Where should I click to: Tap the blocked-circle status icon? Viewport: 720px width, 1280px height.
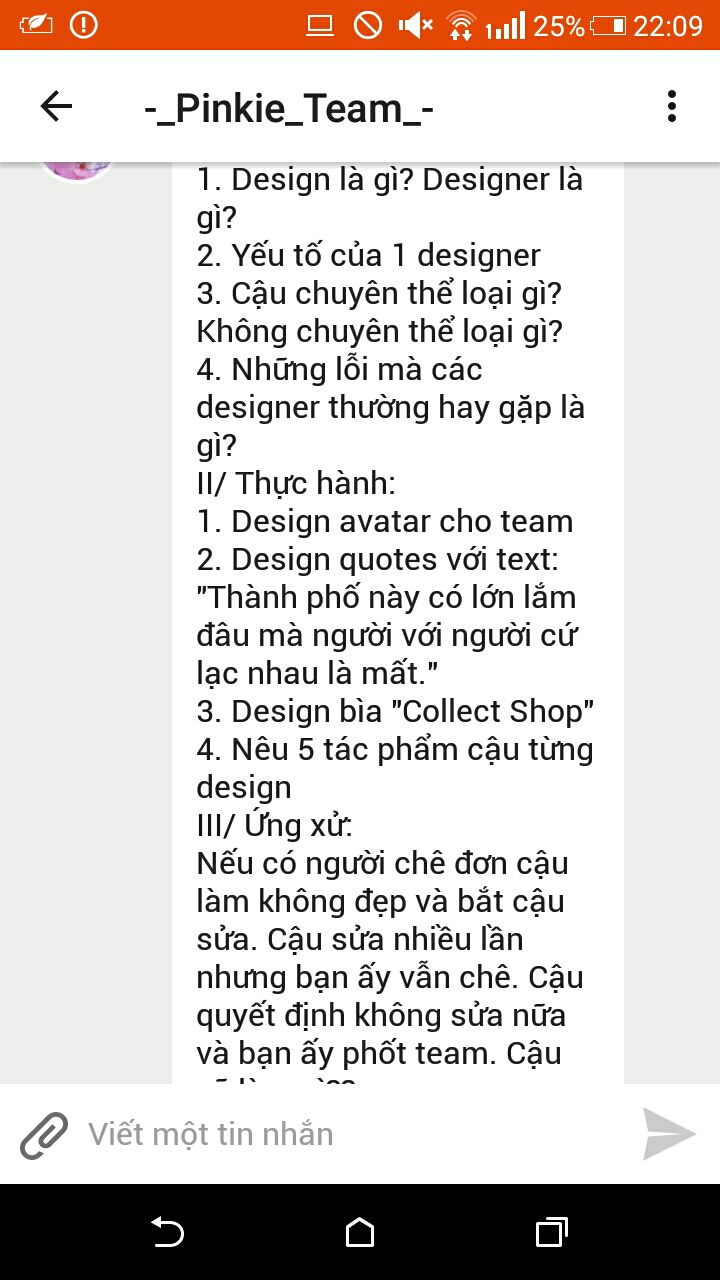tap(368, 25)
